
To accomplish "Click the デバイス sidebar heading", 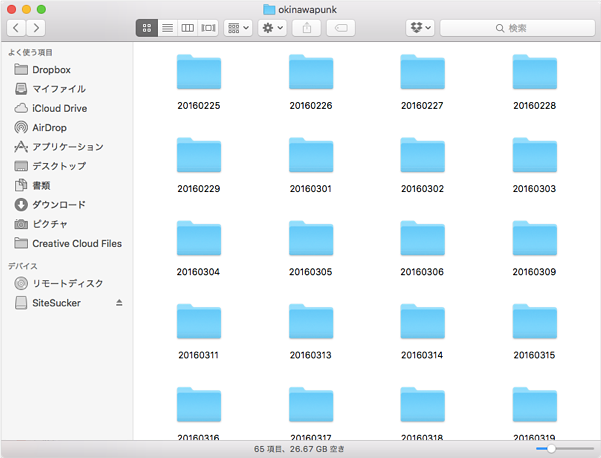I will coord(23,266).
